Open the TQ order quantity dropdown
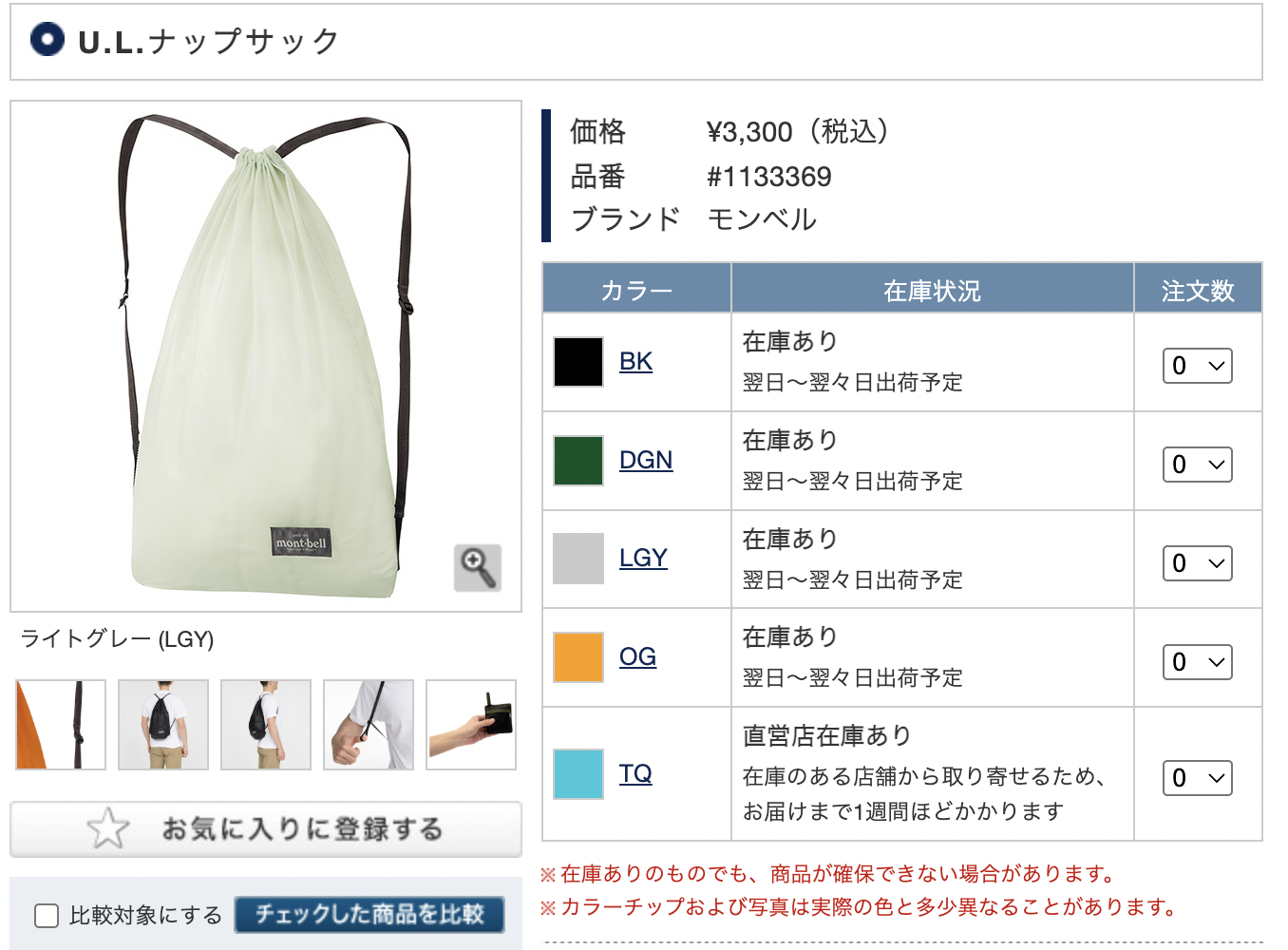 pos(1198,778)
